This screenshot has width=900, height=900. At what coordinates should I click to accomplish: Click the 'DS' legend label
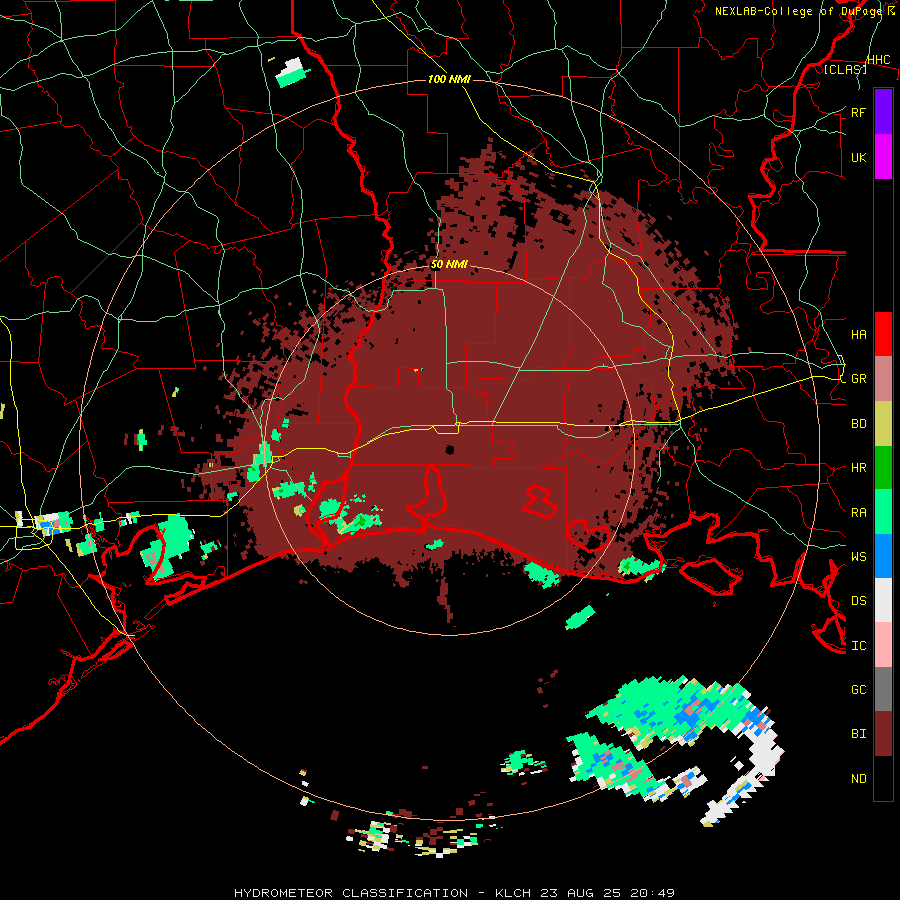[x=858, y=601]
